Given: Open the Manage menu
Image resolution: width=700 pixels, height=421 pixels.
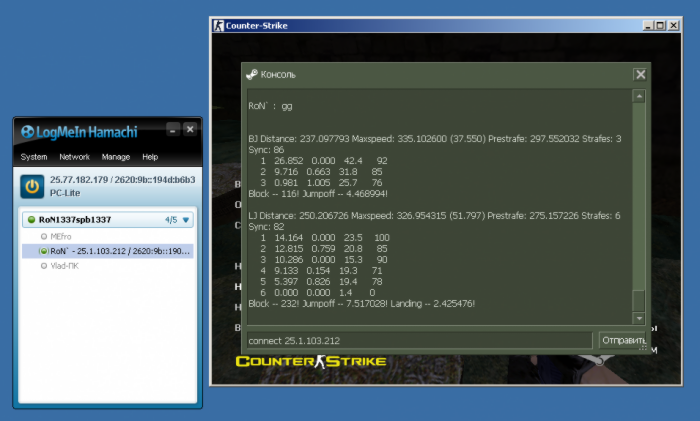Looking at the screenshot, I should point(115,157).
